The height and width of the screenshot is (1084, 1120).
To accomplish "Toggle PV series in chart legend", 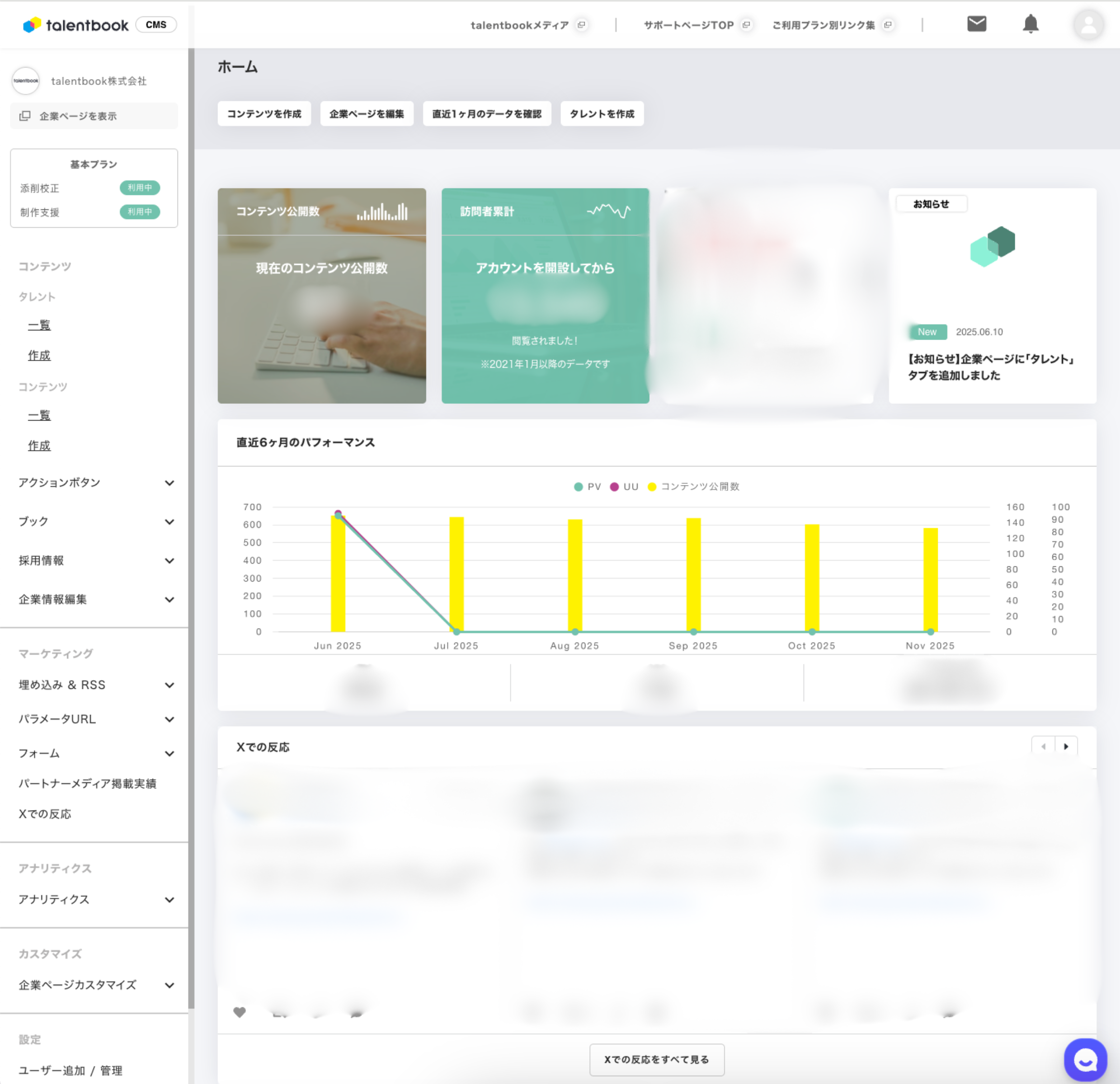I will pyautogui.click(x=587, y=486).
